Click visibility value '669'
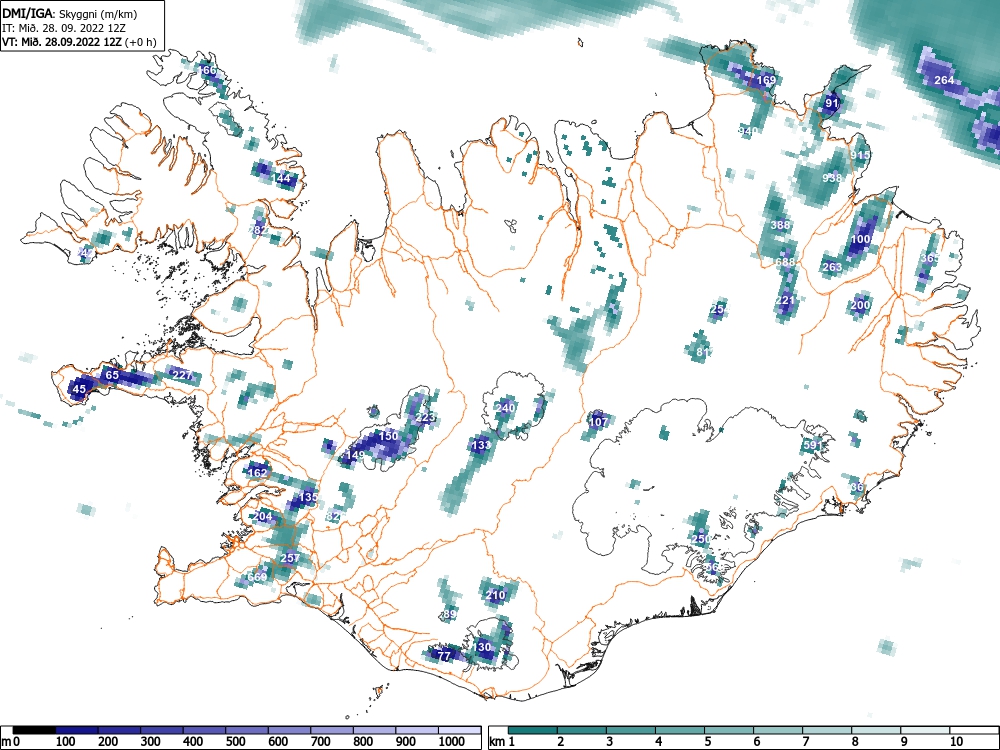This screenshot has height=750, width=1000. (x=257, y=577)
